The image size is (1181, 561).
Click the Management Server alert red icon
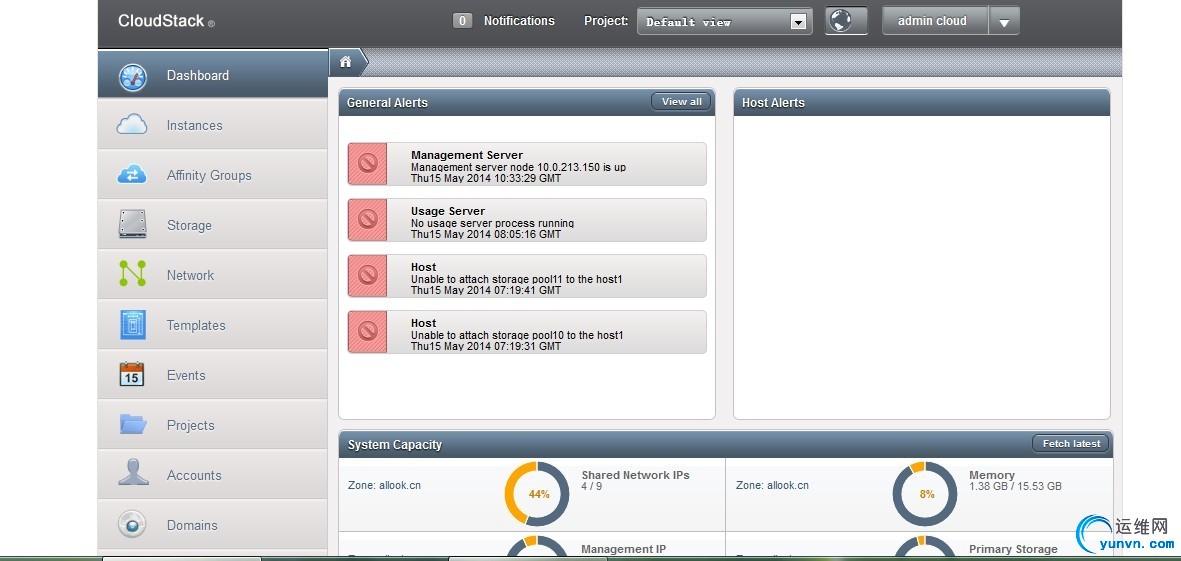click(x=368, y=163)
